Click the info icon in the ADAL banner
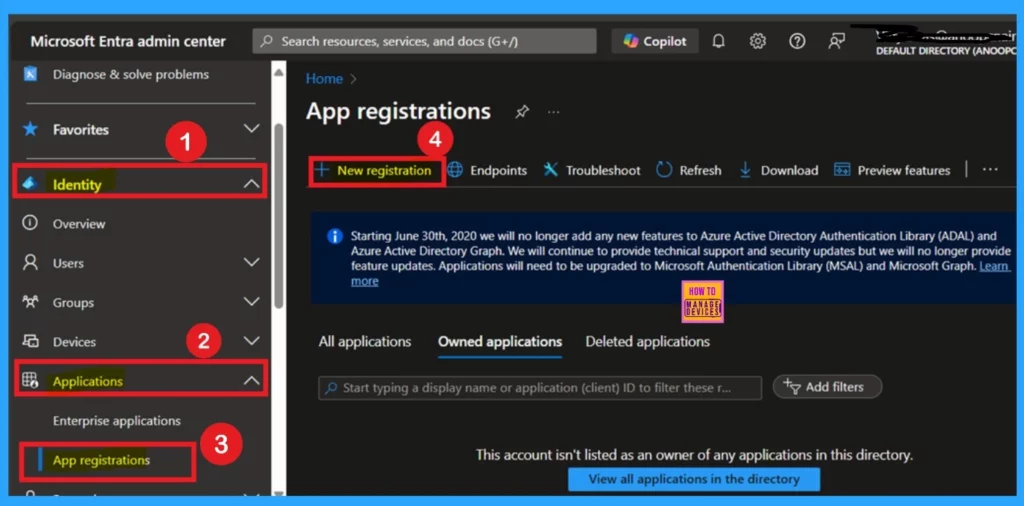This screenshot has width=1024, height=506. (335, 236)
